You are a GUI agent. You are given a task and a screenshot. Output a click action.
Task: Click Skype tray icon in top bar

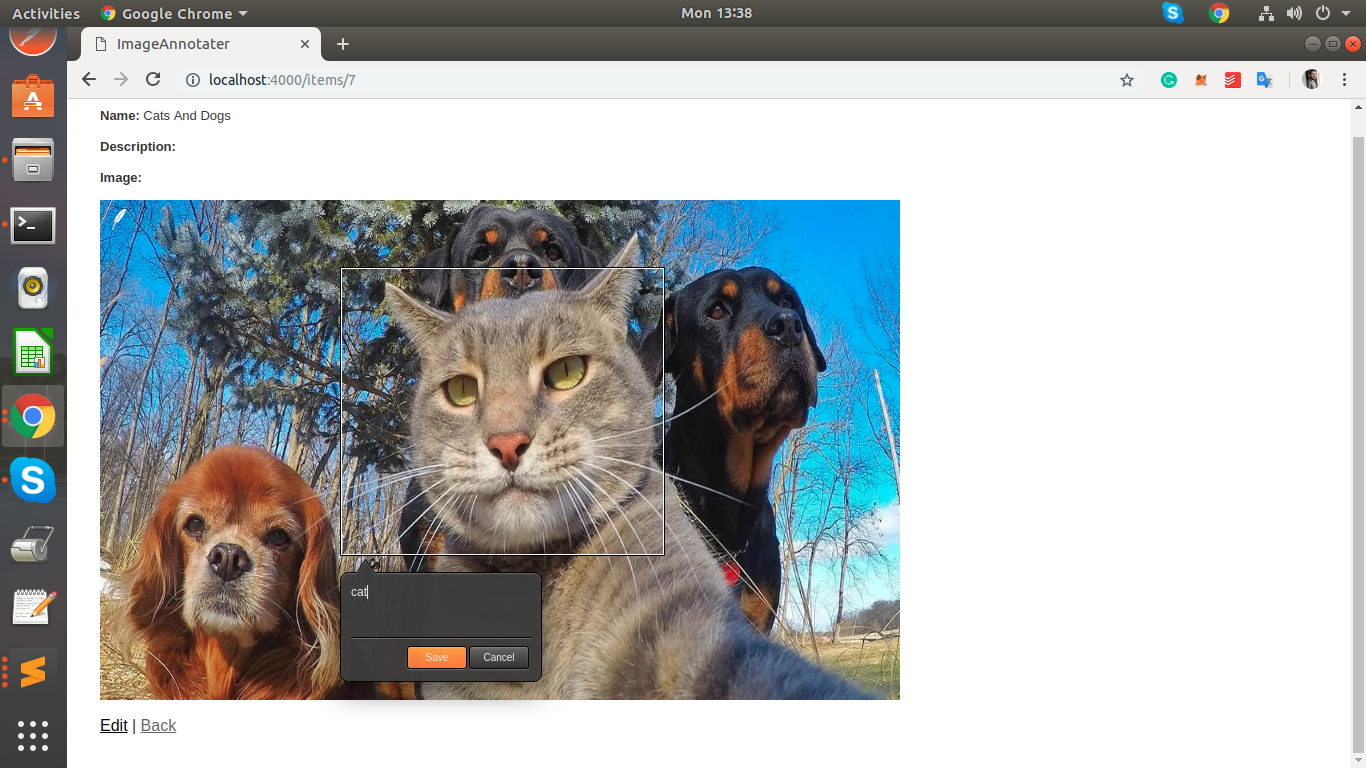coord(1173,13)
